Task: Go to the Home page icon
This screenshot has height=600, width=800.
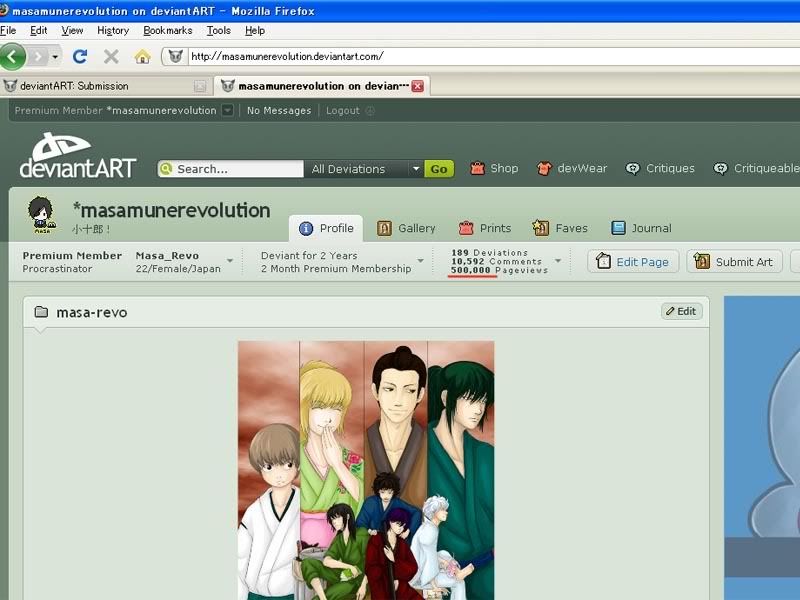Action: point(142,56)
